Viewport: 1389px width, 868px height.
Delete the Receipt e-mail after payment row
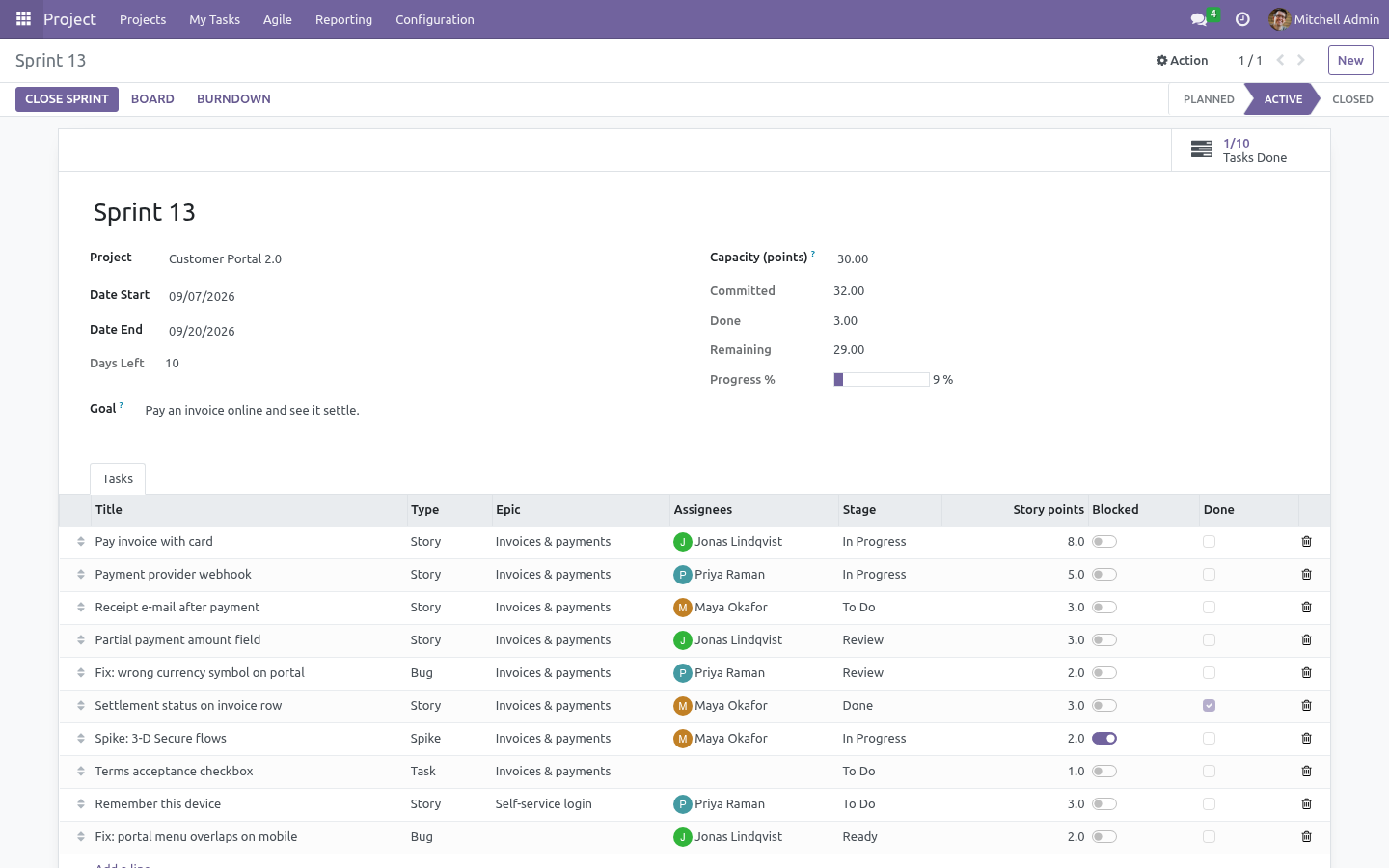[x=1306, y=608]
